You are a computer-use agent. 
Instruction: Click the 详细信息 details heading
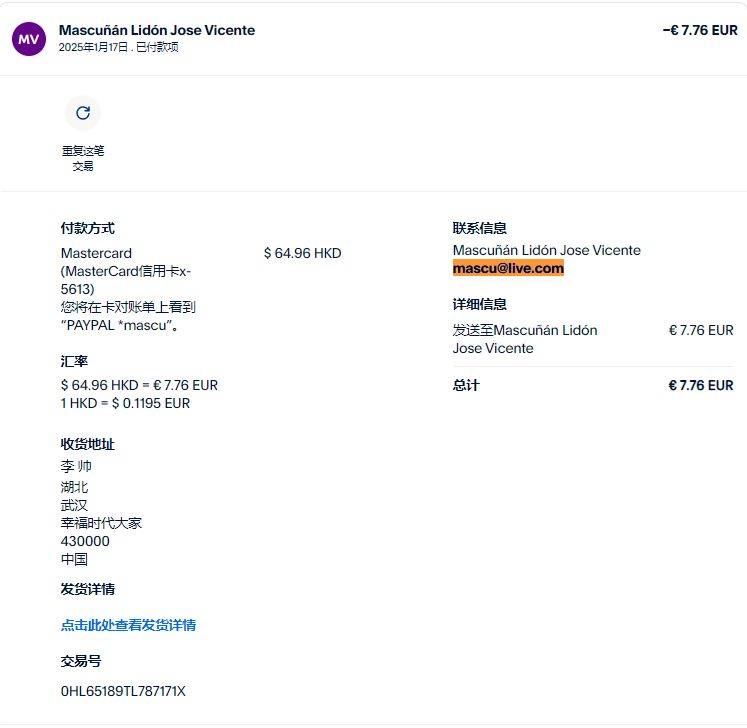tap(479, 304)
